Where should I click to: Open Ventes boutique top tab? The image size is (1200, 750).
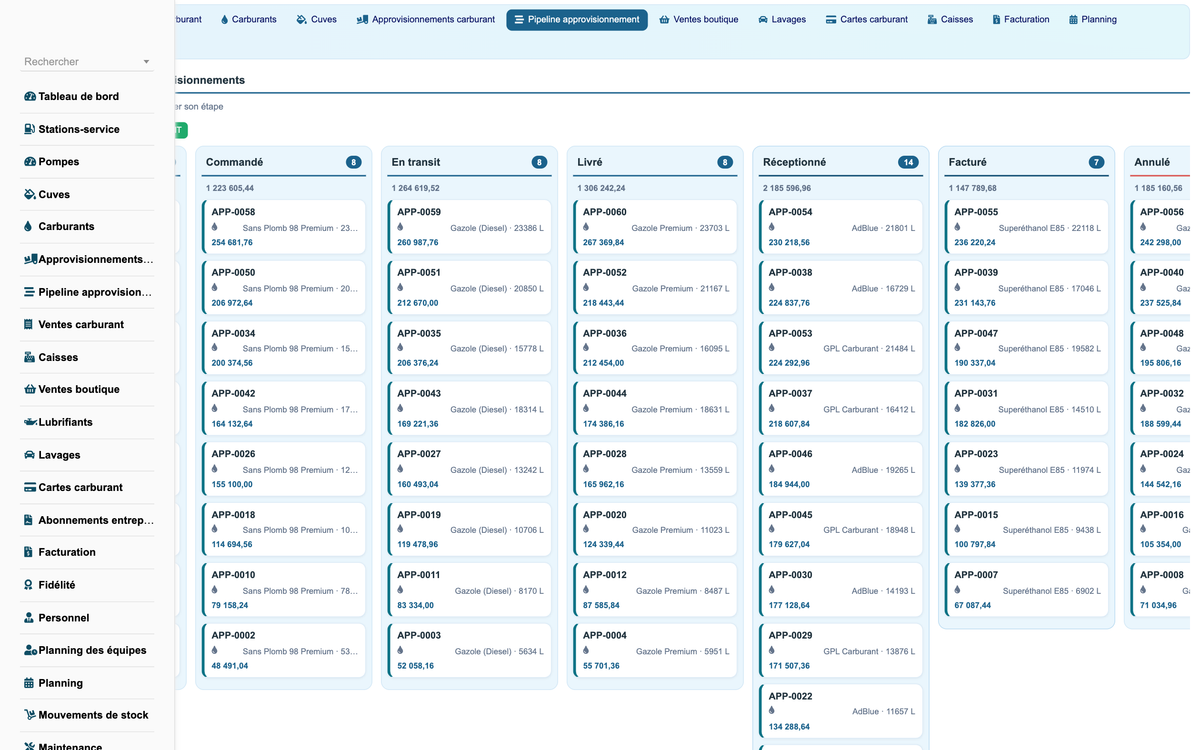pyautogui.click(x=699, y=20)
